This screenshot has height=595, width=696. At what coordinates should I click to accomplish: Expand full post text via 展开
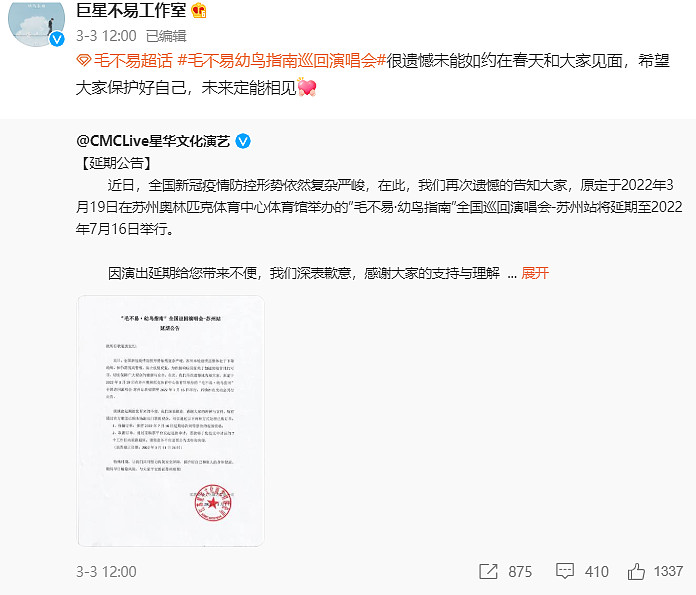click(x=535, y=273)
